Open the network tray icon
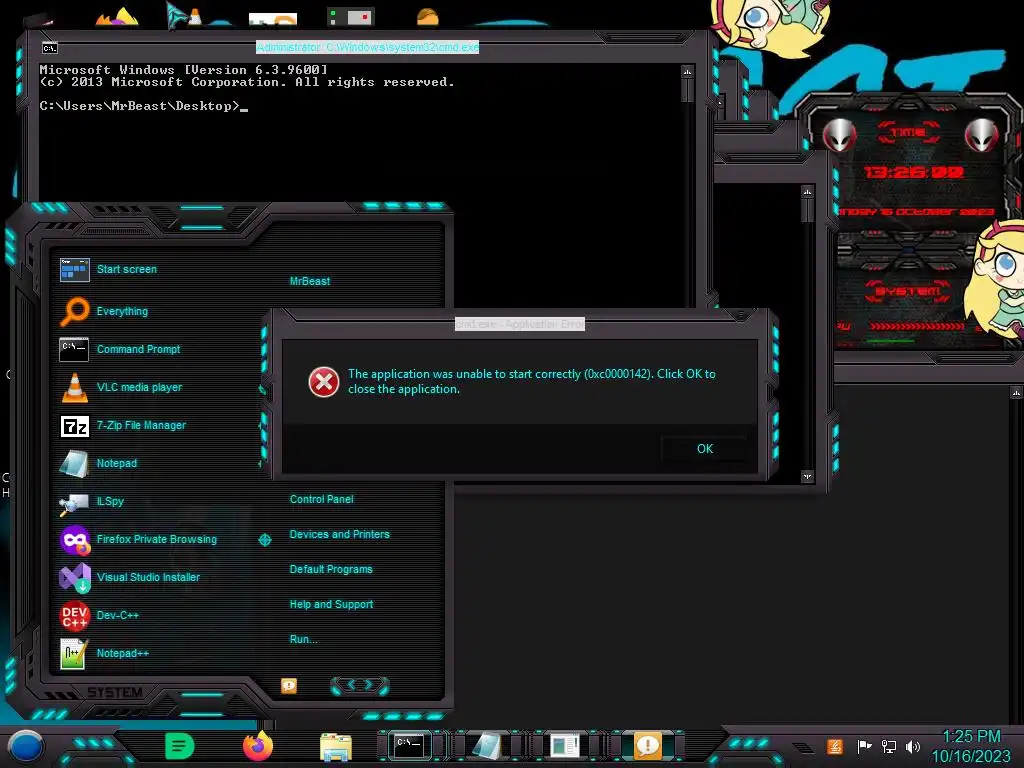Screen dimensions: 1024x768 889,746
